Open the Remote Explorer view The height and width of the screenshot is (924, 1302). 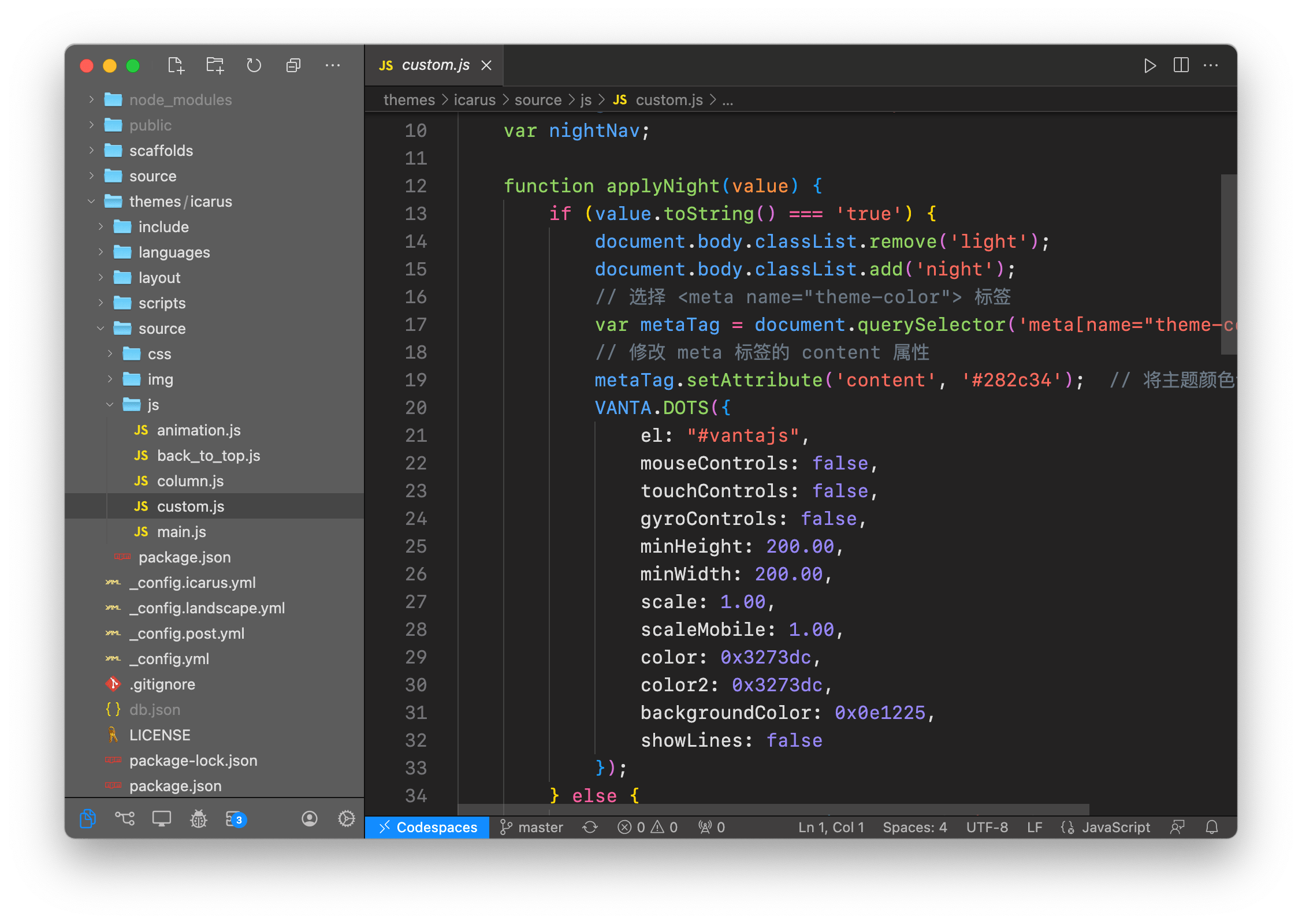[162, 818]
